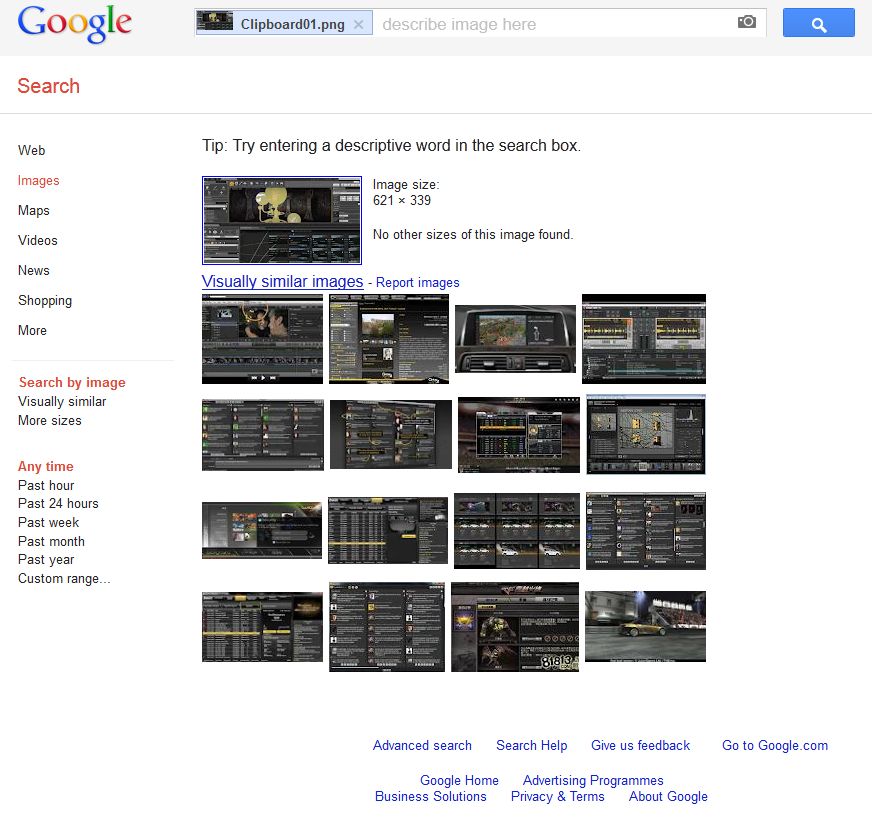Switch to Web search results
This screenshot has width=872, height=825.
[x=32, y=150]
